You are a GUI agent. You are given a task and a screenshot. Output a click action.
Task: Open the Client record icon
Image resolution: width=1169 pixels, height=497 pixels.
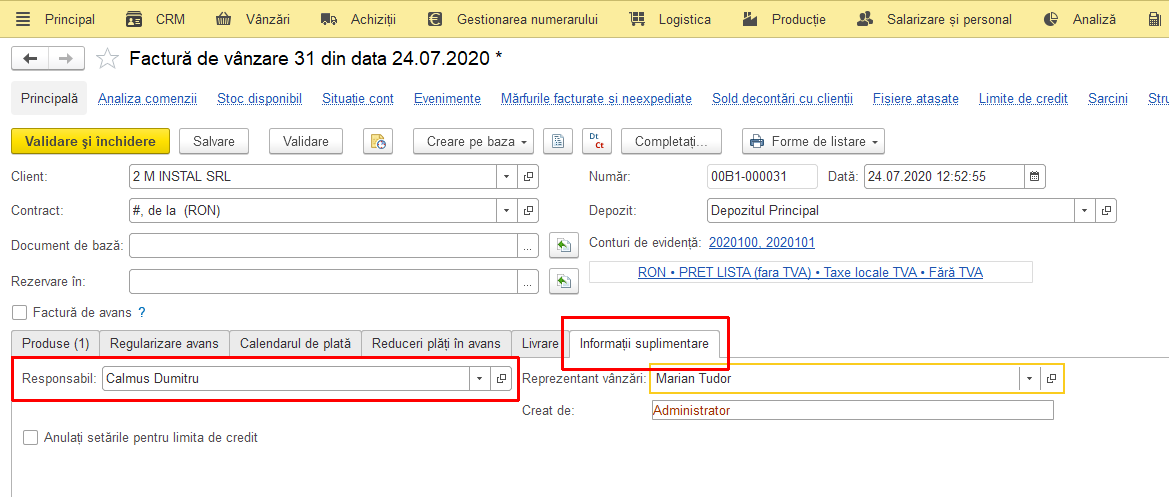pyautogui.click(x=529, y=177)
